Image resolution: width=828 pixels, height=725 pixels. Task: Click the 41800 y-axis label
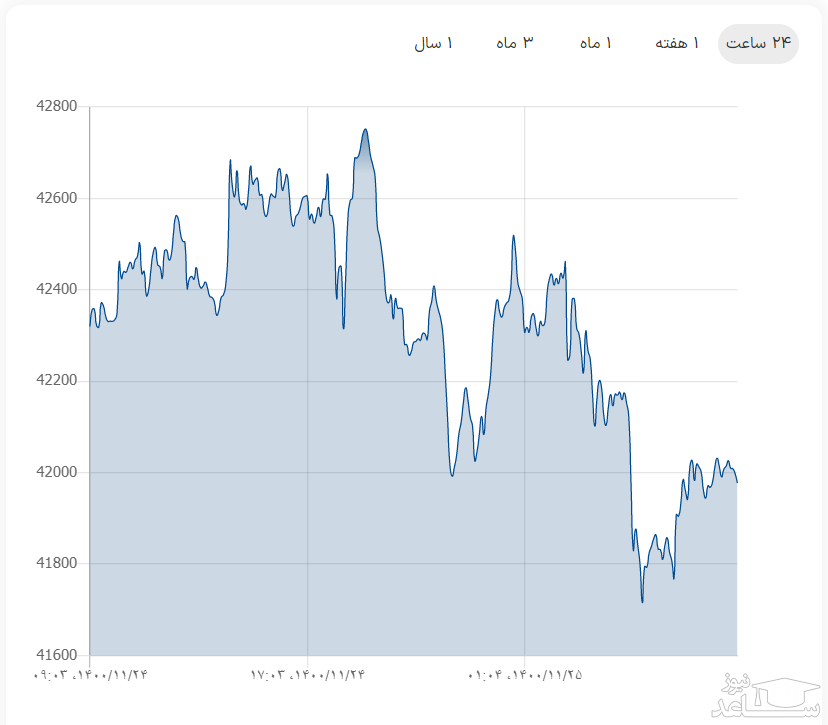(x=56, y=564)
